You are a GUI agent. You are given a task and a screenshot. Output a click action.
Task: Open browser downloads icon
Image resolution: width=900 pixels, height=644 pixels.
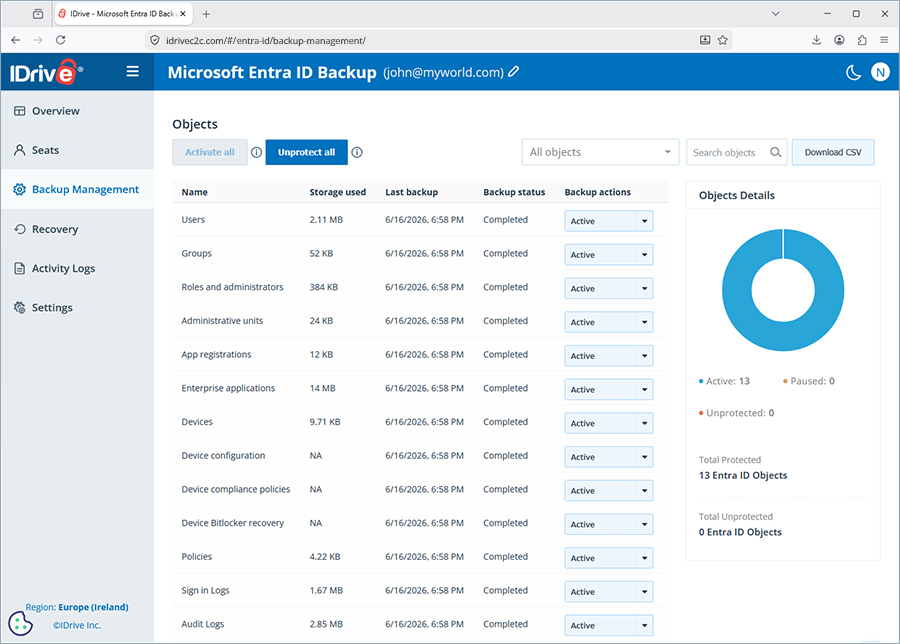[x=816, y=40]
